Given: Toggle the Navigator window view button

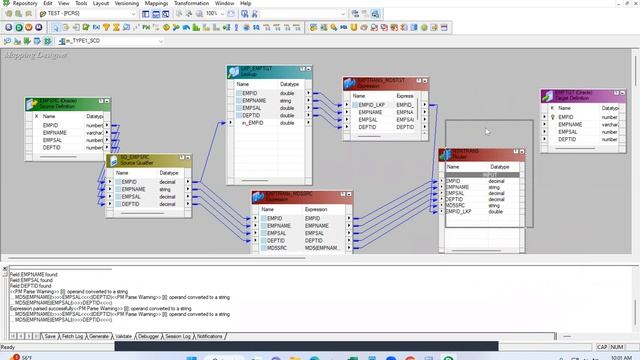Looking at the screenshot, I should [x=146, y=13].
